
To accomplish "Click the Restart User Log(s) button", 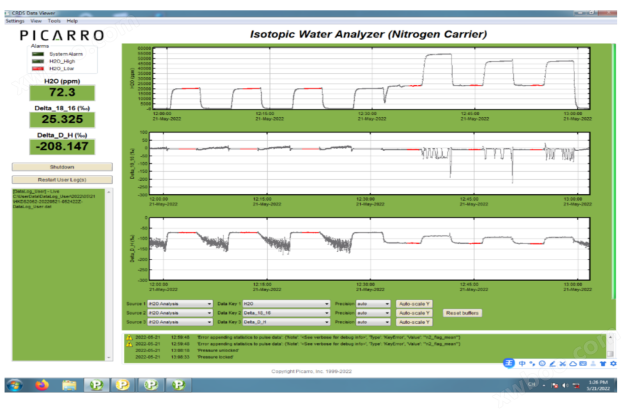I will 62,180.
